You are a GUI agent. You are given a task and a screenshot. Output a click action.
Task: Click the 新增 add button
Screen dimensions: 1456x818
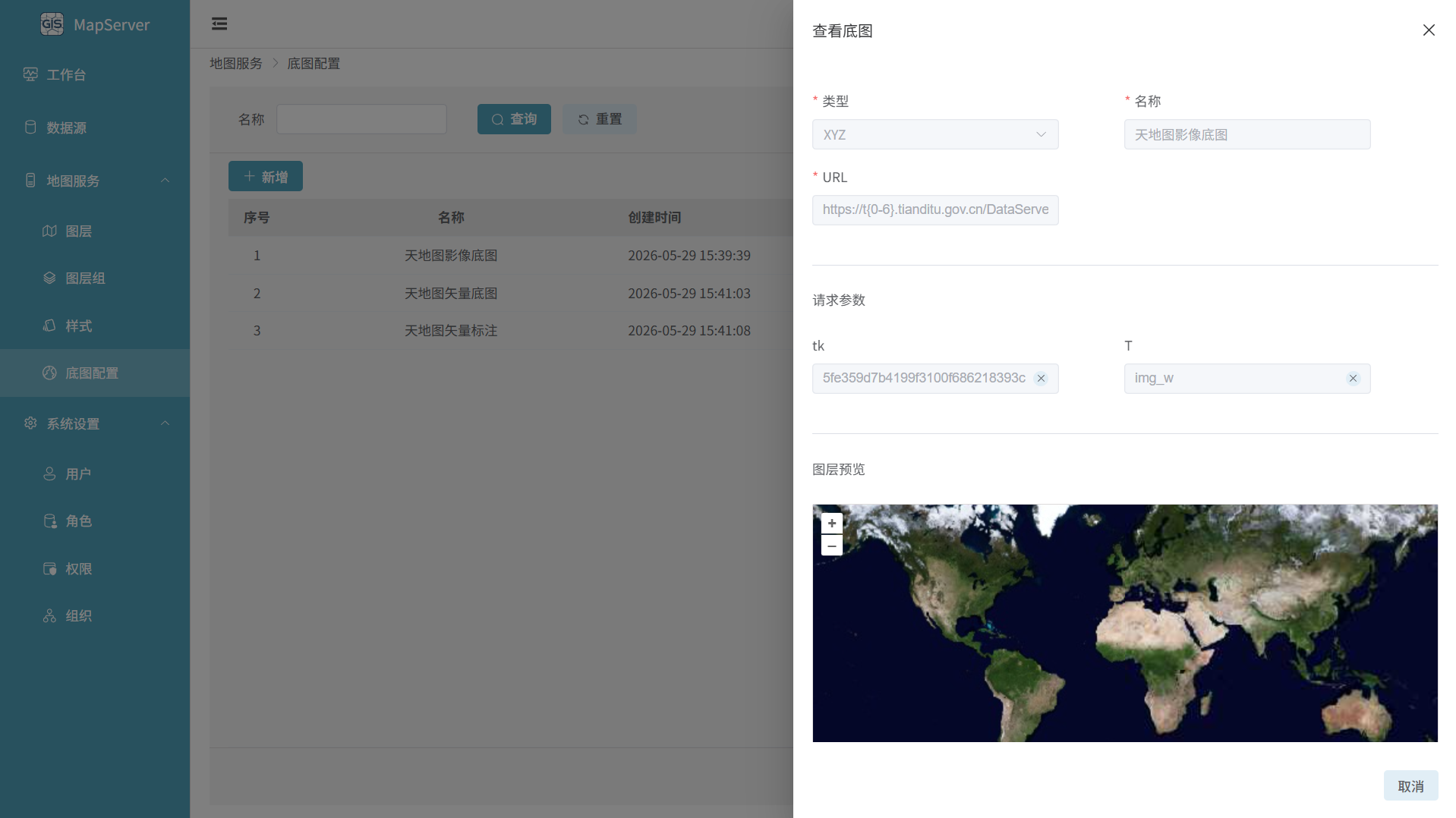coord(266,176)
